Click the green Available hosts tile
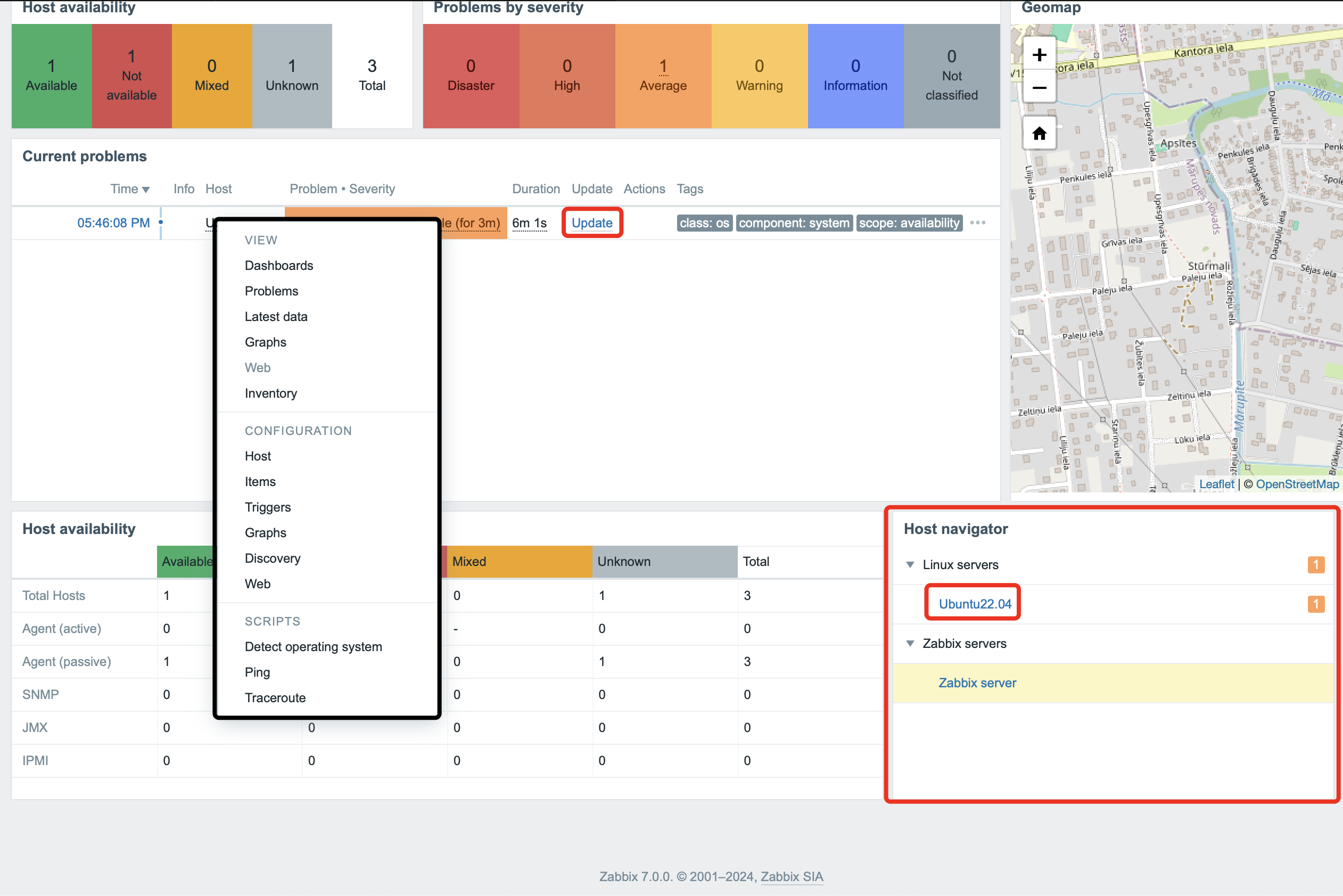The height and width of the screenshot is (896, 1343). point(52,76)
